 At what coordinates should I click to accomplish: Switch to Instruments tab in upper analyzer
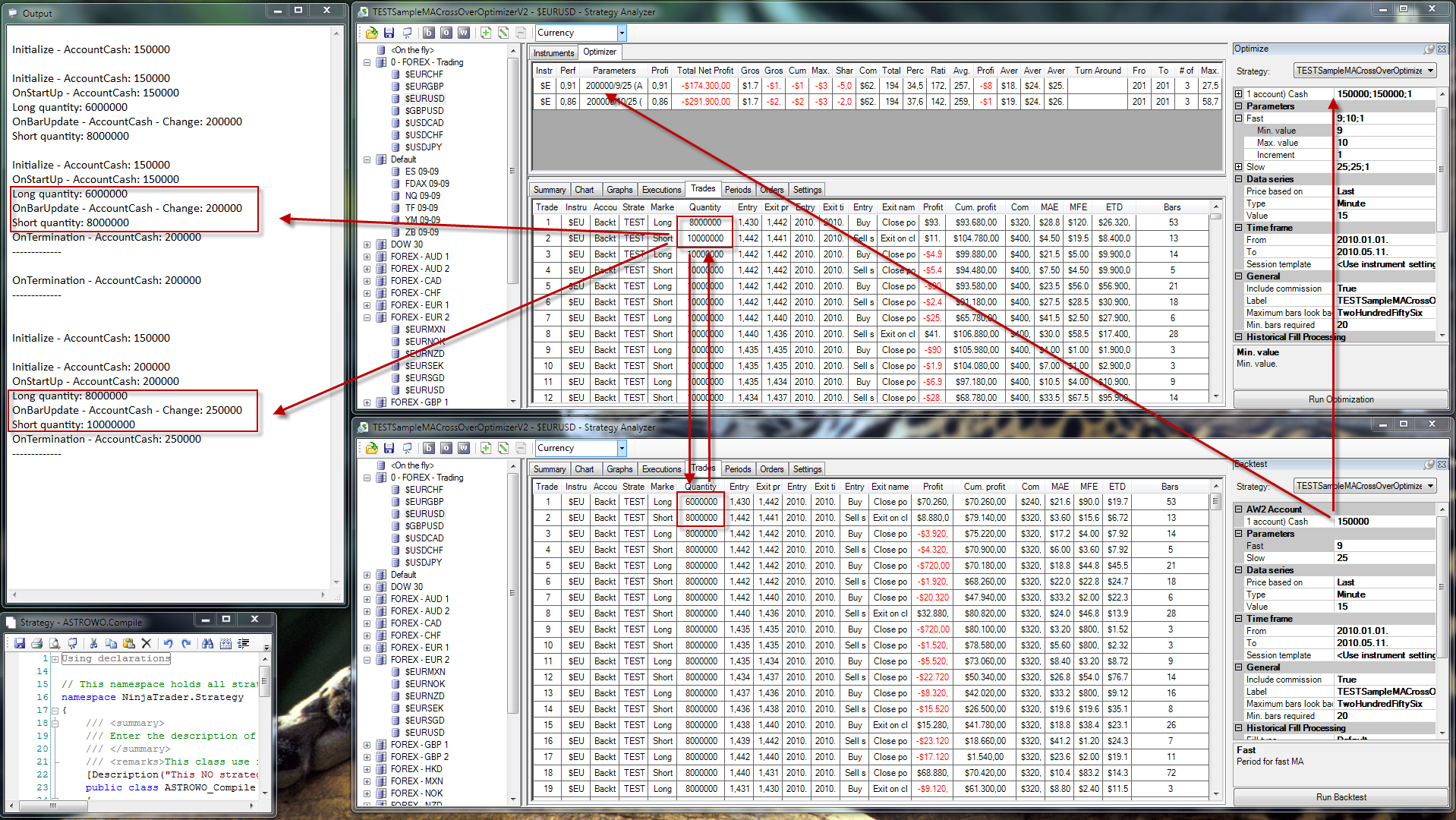[x=553, y=53]
